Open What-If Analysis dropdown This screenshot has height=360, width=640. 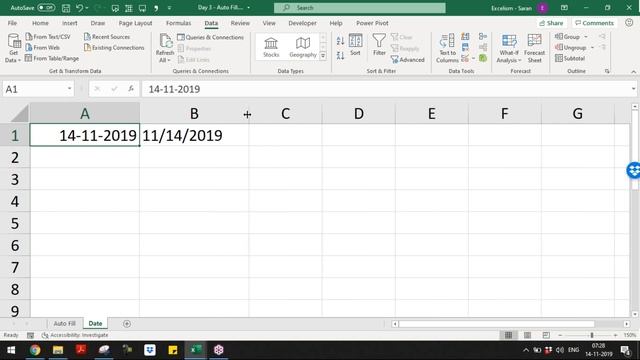509,48
